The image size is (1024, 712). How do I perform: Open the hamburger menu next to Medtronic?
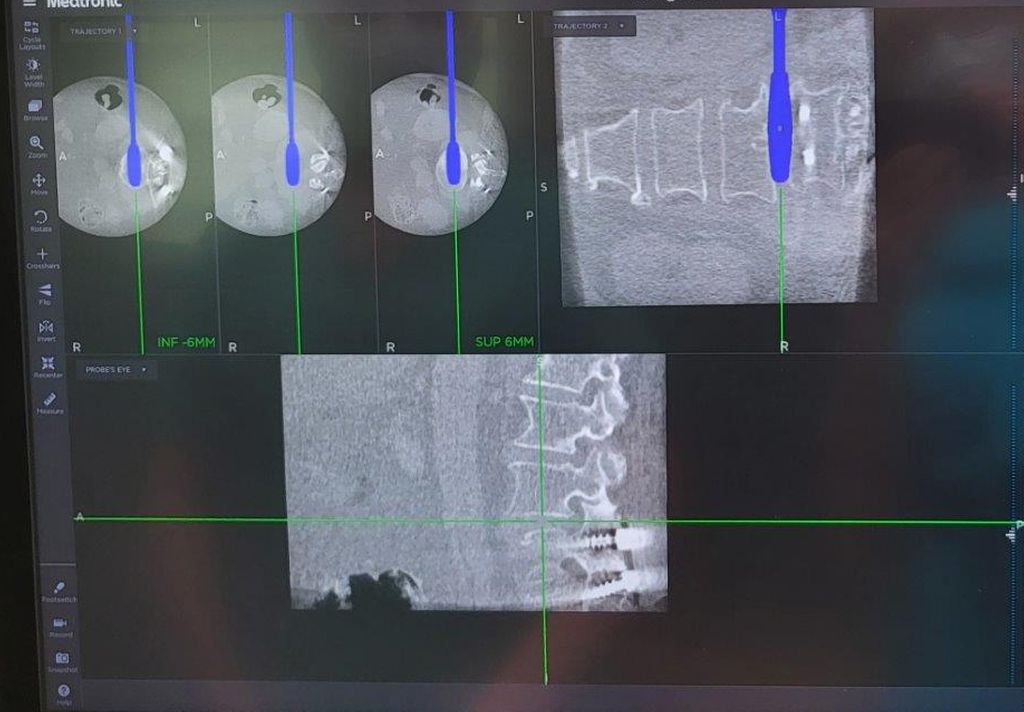click(x=29, y=3)
